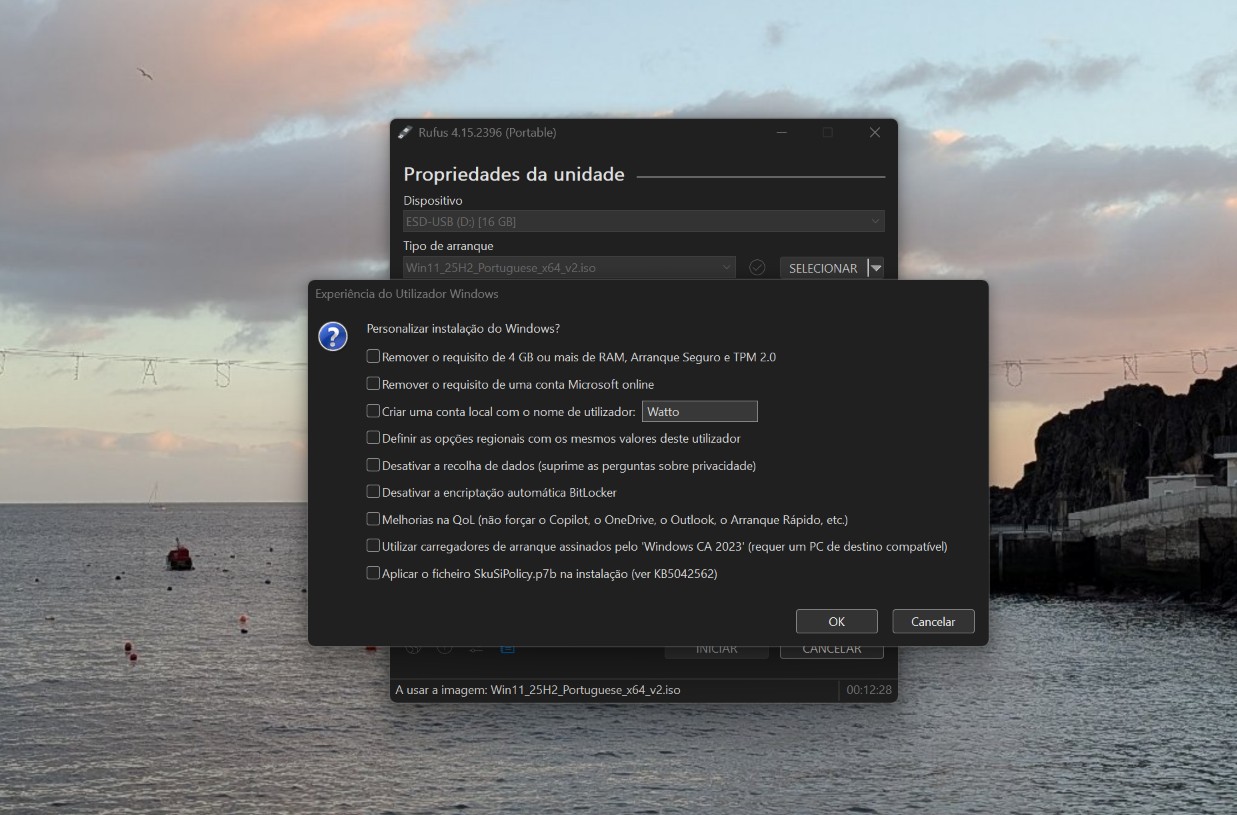Open the arrow next to SELECIONAR

tap(876, 267)
